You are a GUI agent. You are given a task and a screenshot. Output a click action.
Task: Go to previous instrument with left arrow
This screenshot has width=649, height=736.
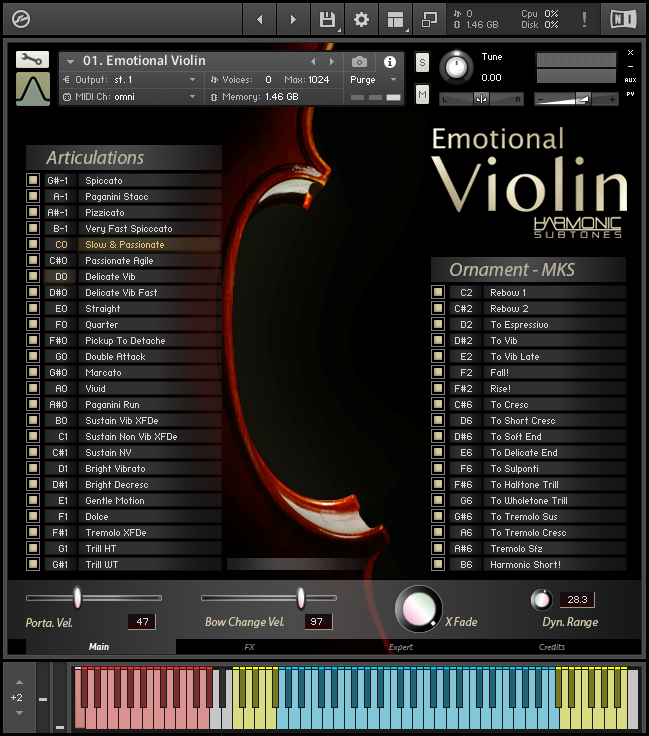point(260,19)
